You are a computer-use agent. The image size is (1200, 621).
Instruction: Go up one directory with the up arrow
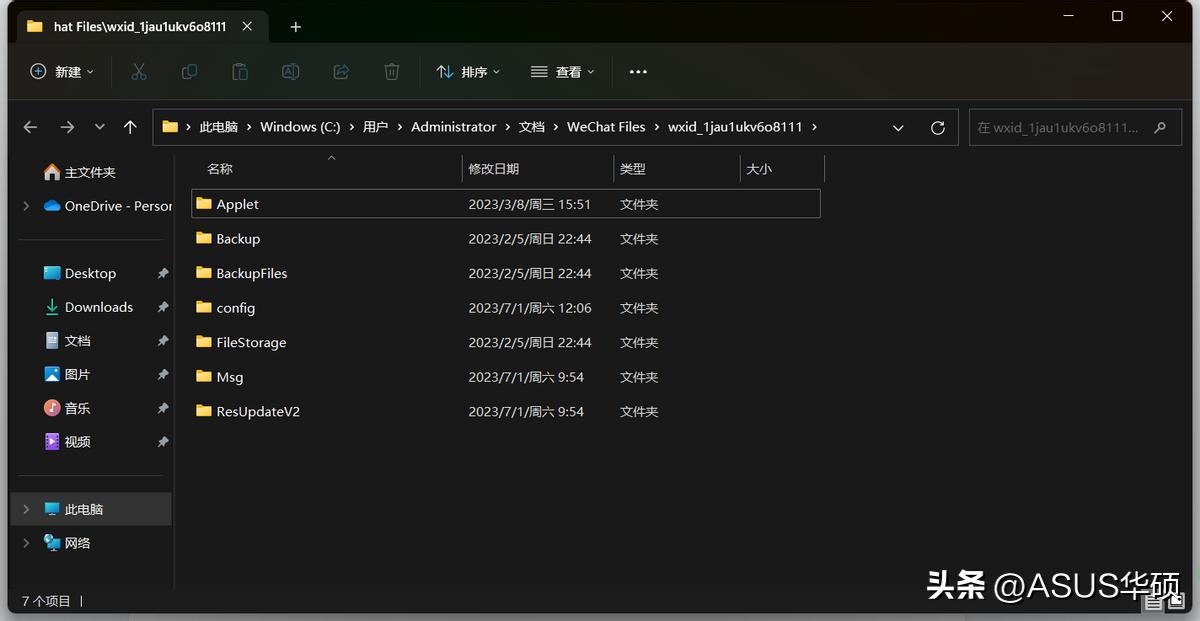click(130, 127)
